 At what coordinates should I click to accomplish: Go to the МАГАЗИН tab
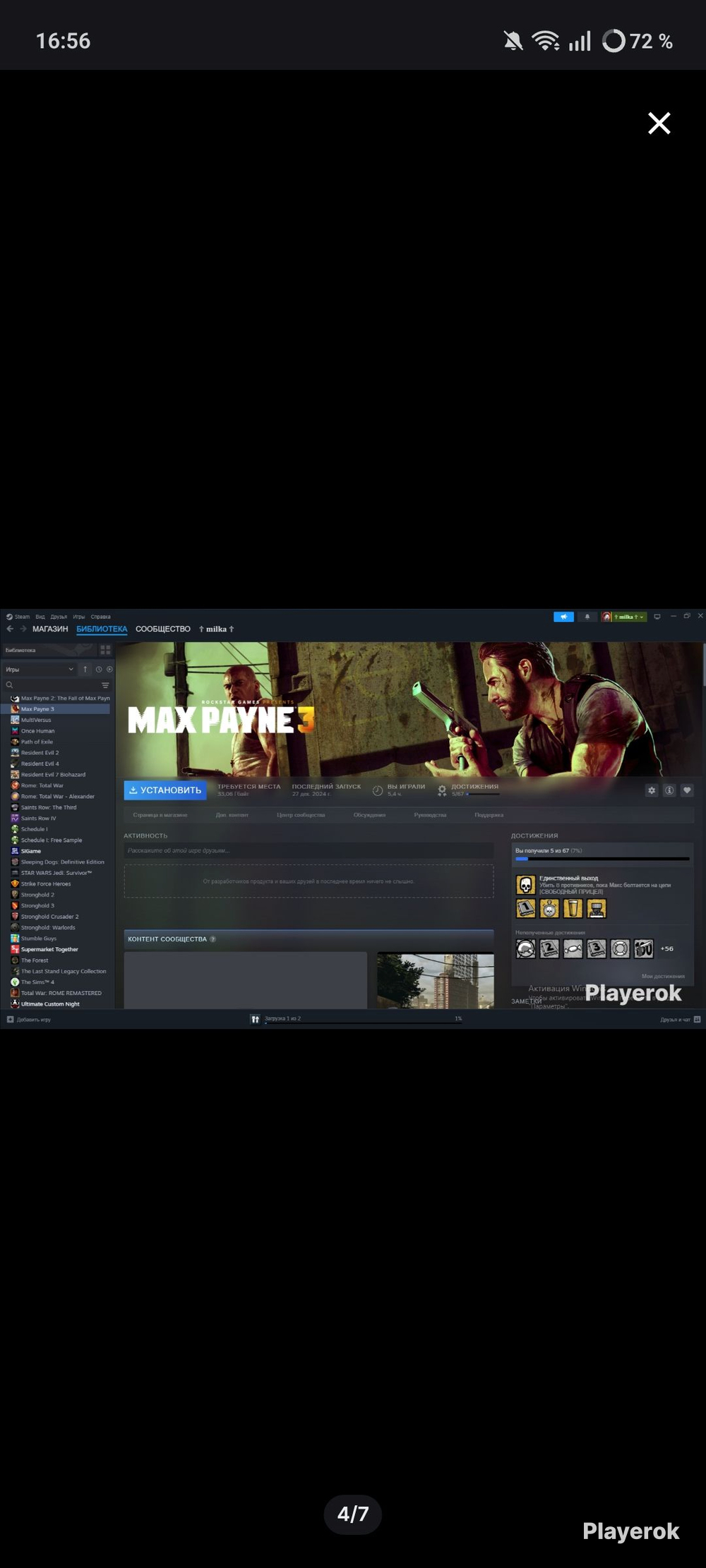50,629
